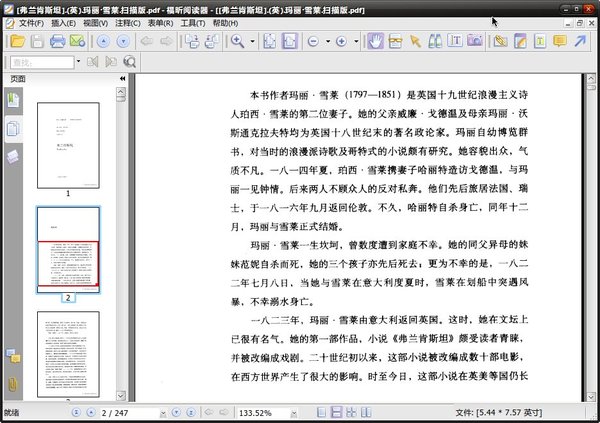The image size is (600, 423).
Task: Open the Bookmarks panel in sidebar
Action: coord(13,101)
